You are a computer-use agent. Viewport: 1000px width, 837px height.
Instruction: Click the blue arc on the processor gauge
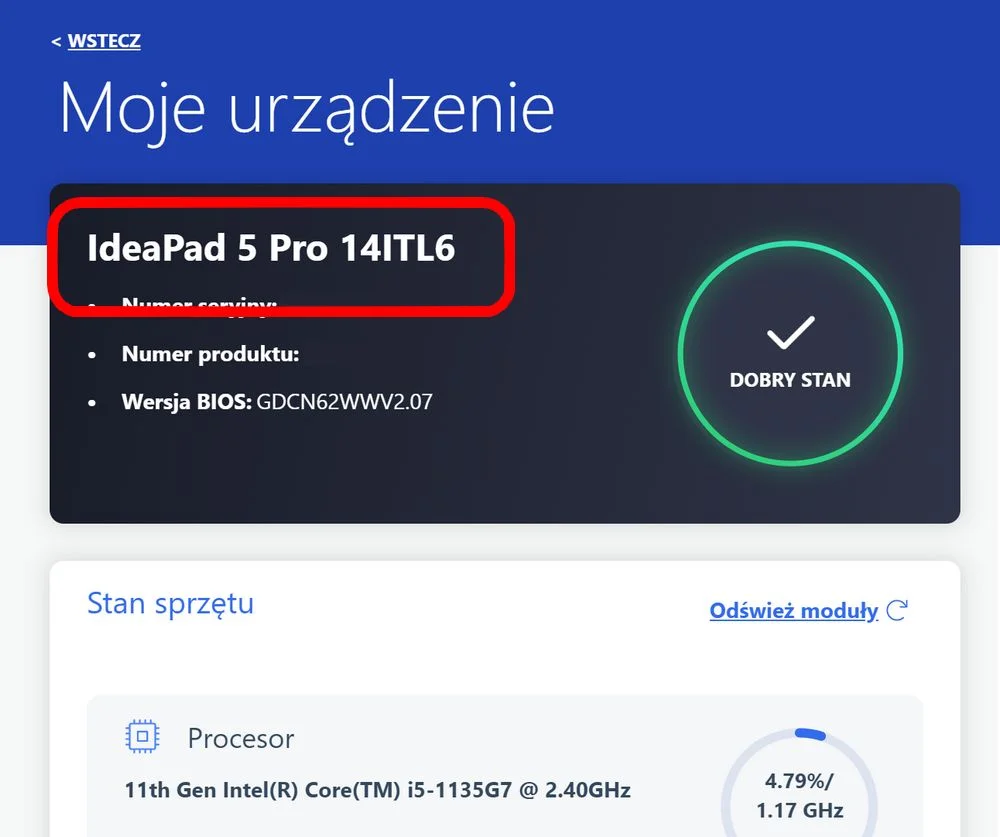(x=811, y=734)
